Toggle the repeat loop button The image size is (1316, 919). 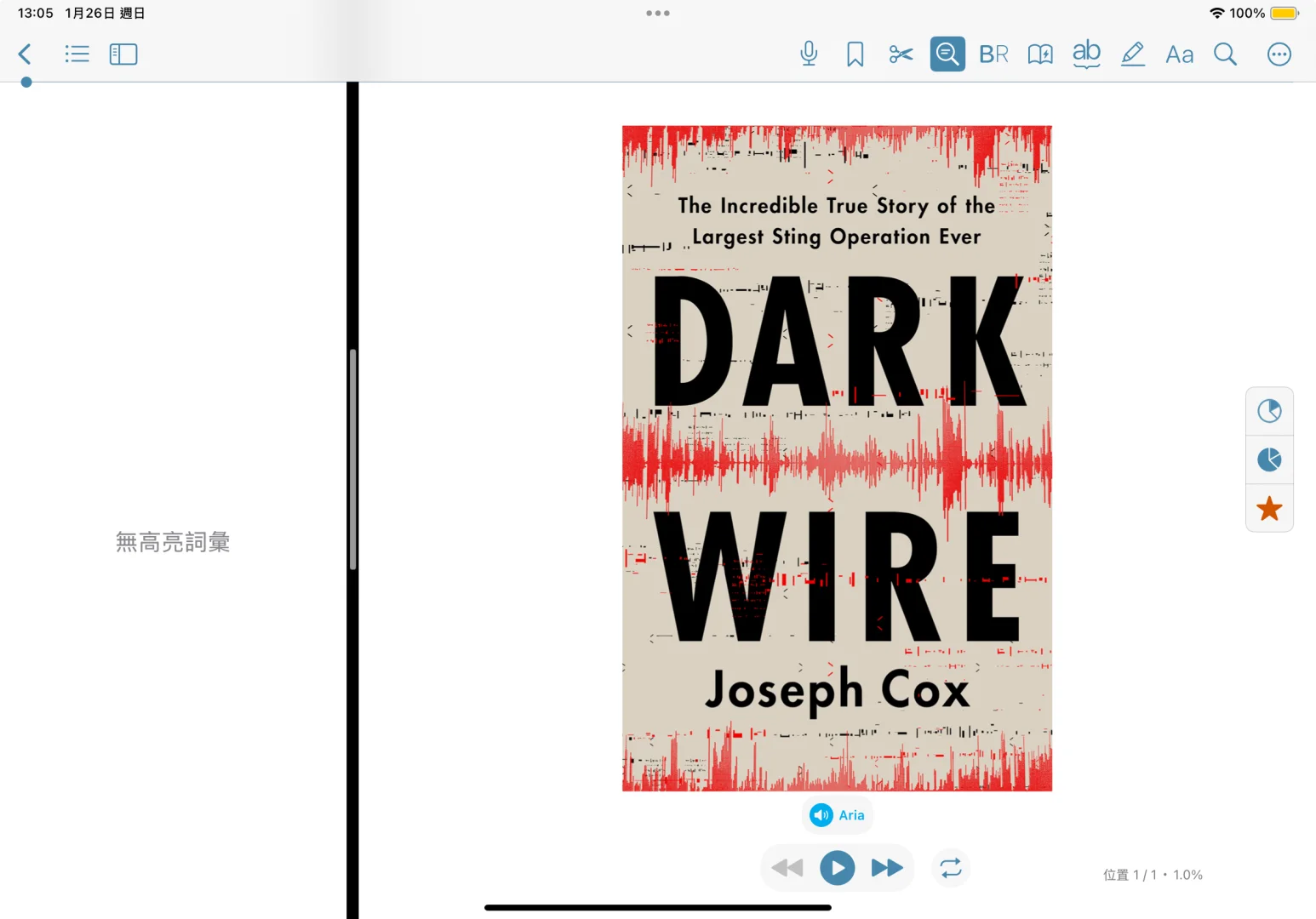coord(951,868)
